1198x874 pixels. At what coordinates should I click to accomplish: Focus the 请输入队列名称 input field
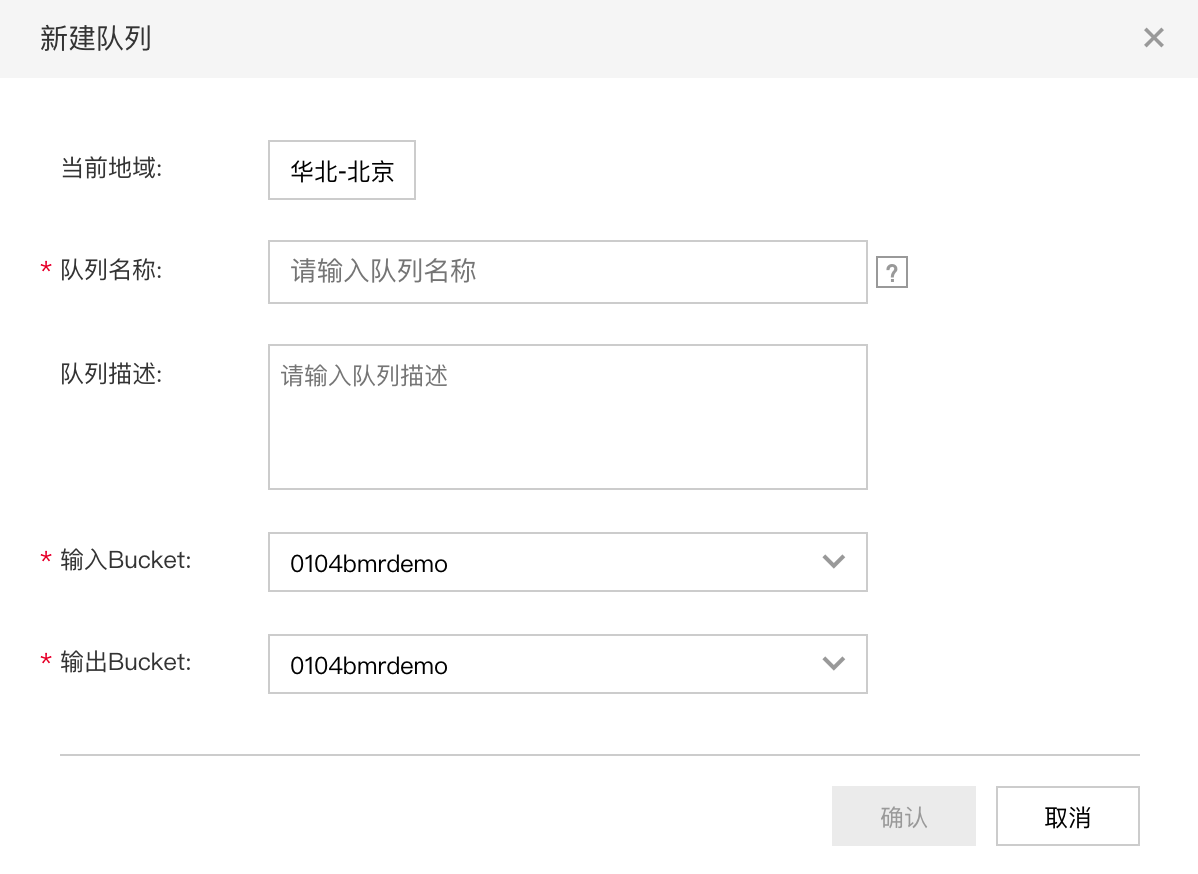tap(567, 271)
